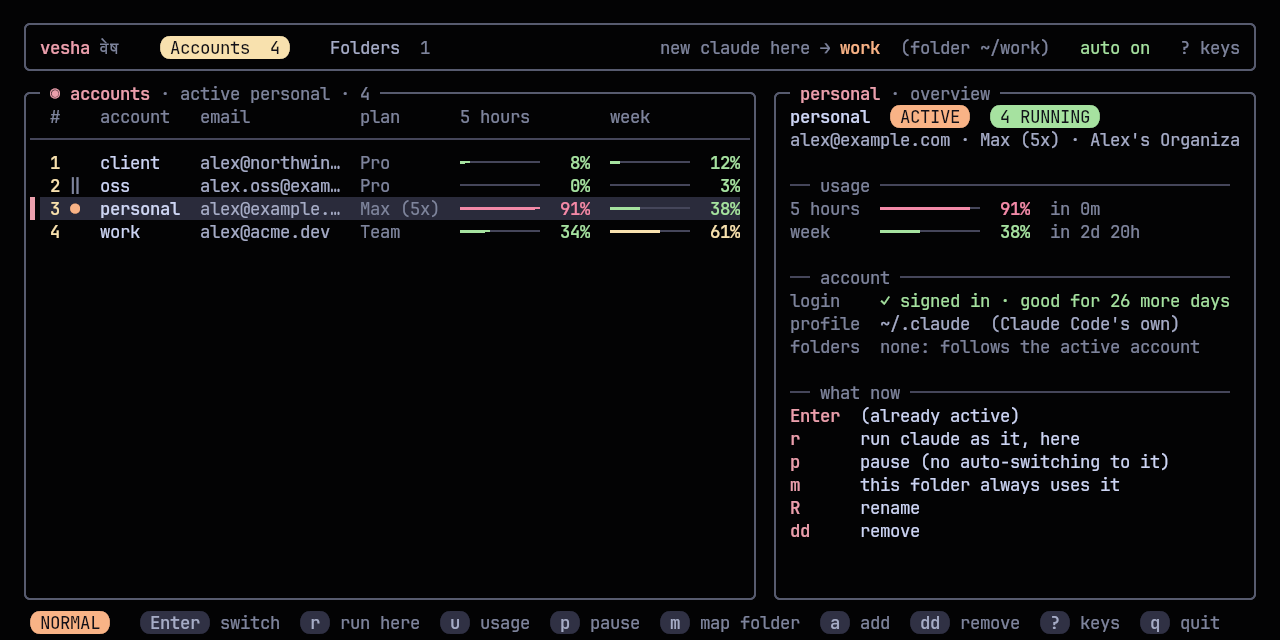The width and height of the screenshot is (1280, 640).
Task: Click the (folder ~/work) path text
Action: [975, 48]
